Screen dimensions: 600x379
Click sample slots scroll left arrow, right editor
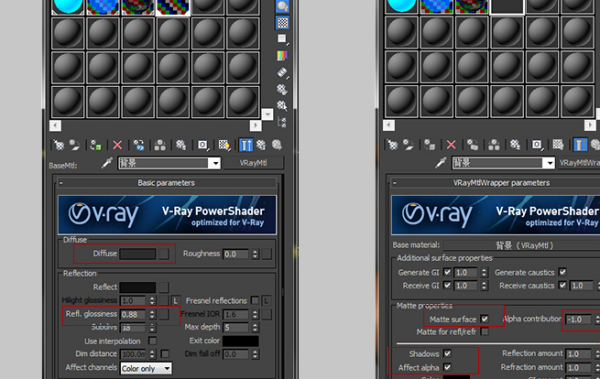coord(389,126)
